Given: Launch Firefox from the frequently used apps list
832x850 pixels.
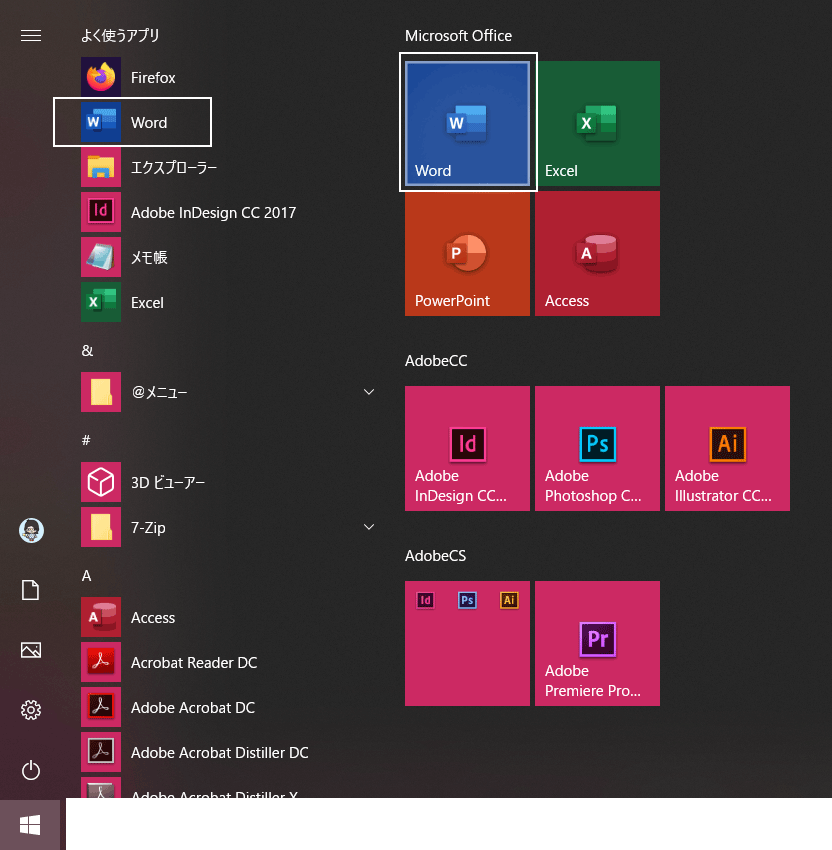Looking at the screenshot, I should coord(228,78).
